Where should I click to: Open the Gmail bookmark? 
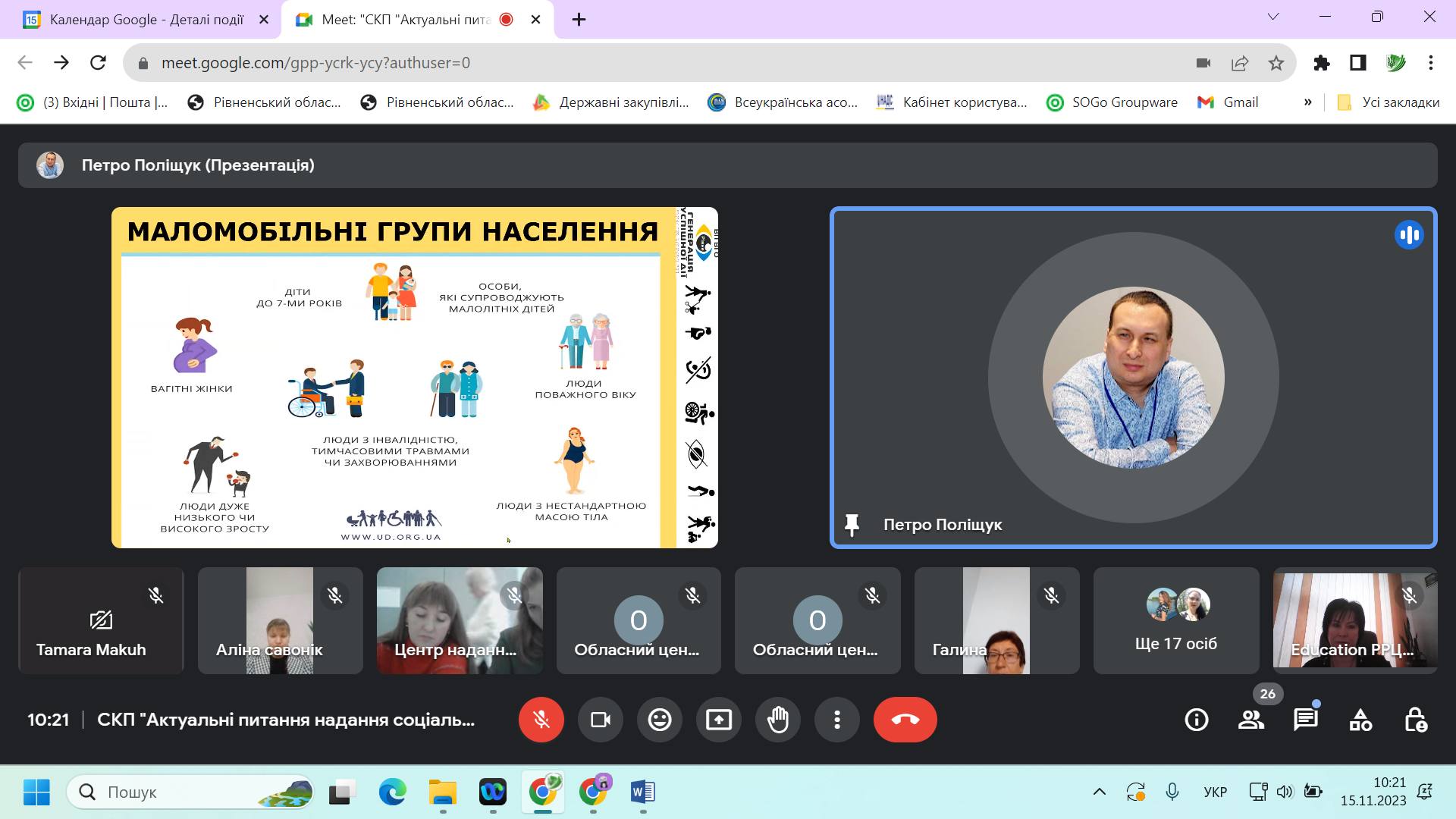click(1228, 102)
